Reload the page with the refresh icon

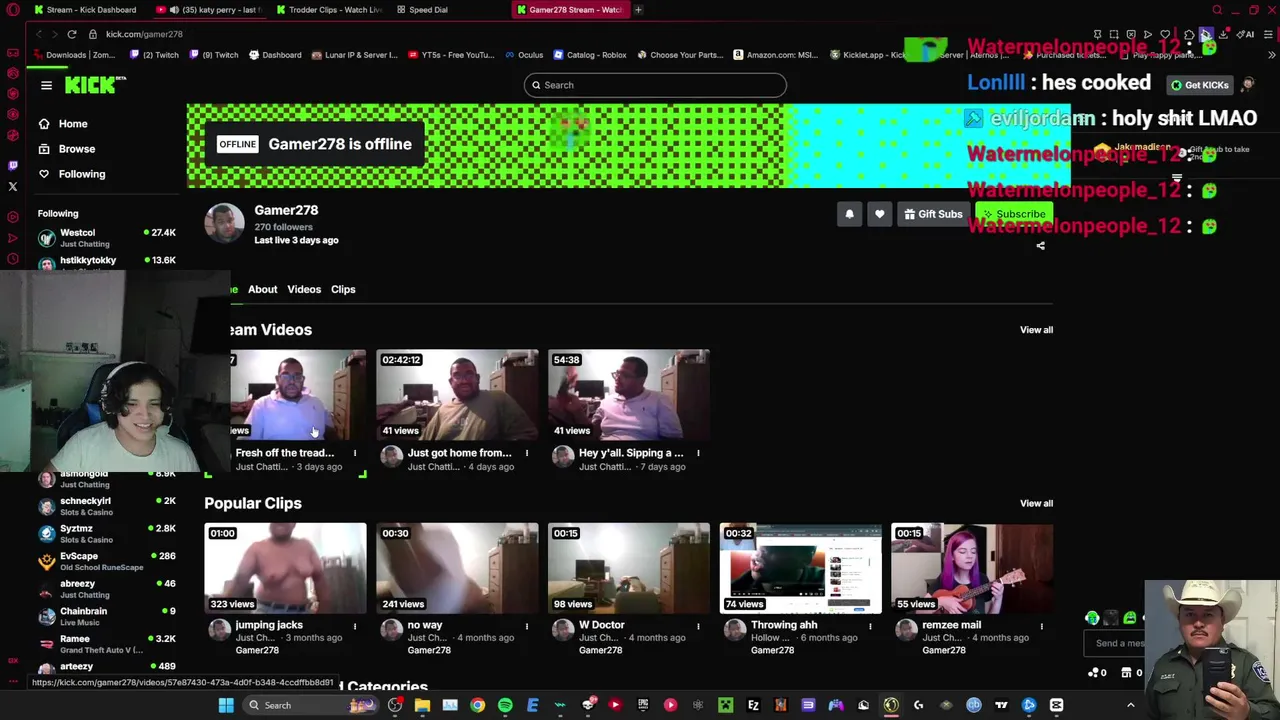click(72, 34)
